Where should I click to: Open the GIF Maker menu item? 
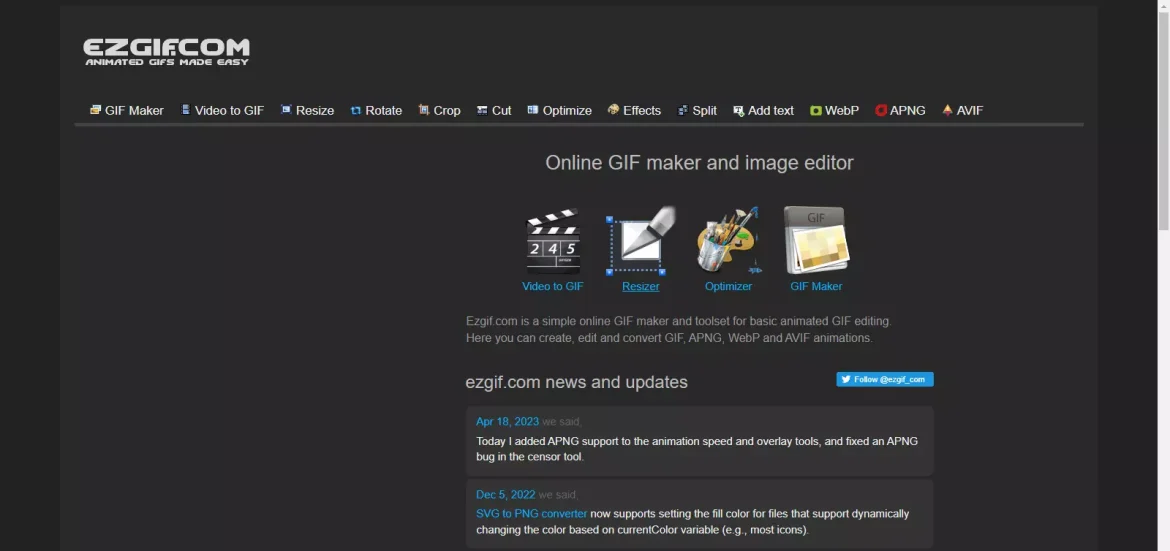coord(127,110)
